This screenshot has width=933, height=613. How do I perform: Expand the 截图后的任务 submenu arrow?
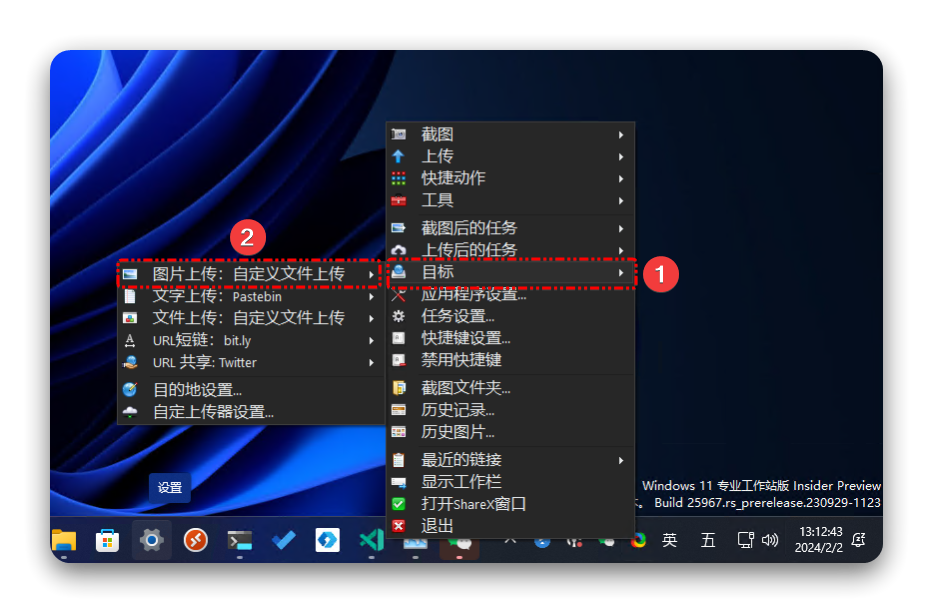(621, 229)
